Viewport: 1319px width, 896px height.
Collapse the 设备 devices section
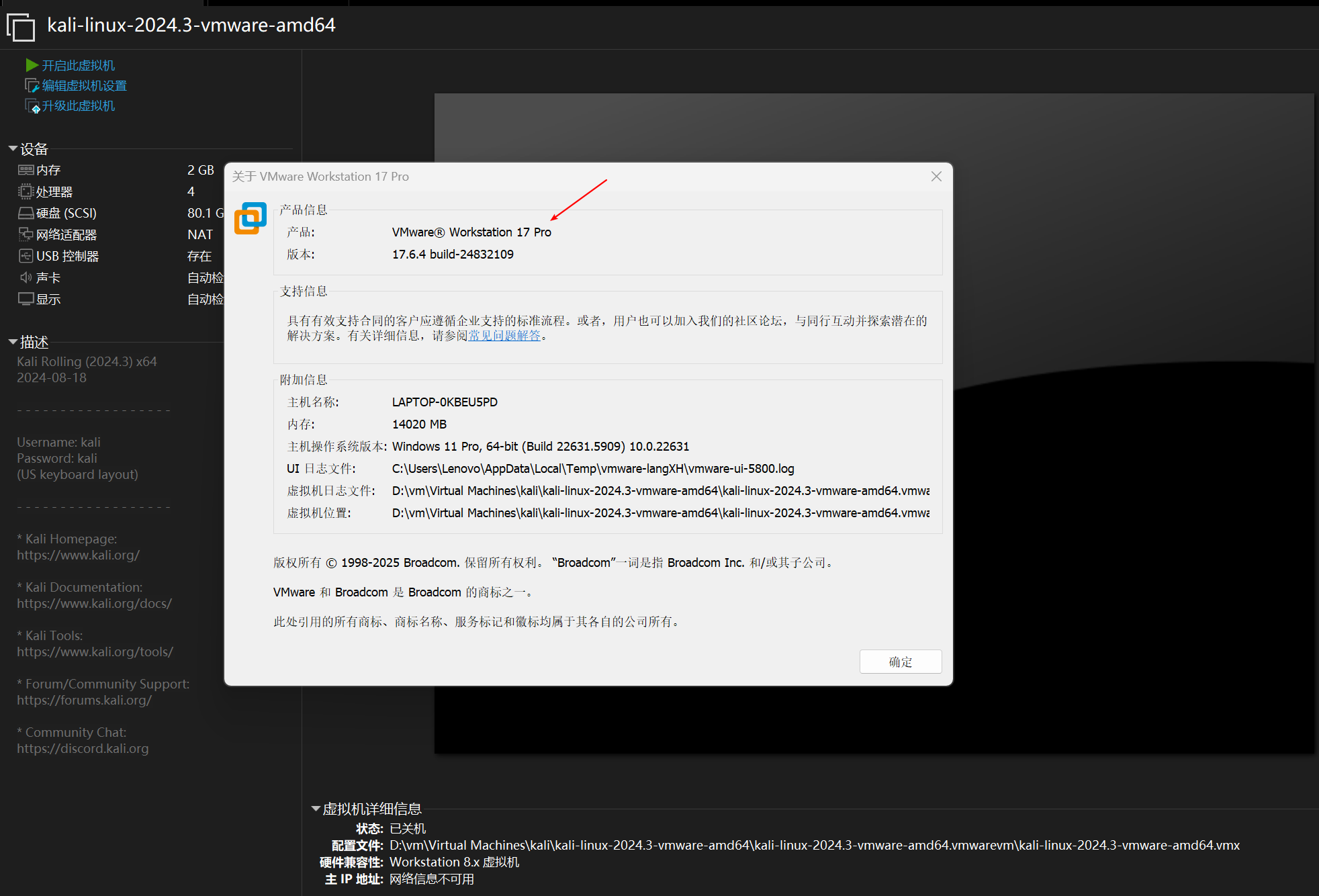(13, 148)
